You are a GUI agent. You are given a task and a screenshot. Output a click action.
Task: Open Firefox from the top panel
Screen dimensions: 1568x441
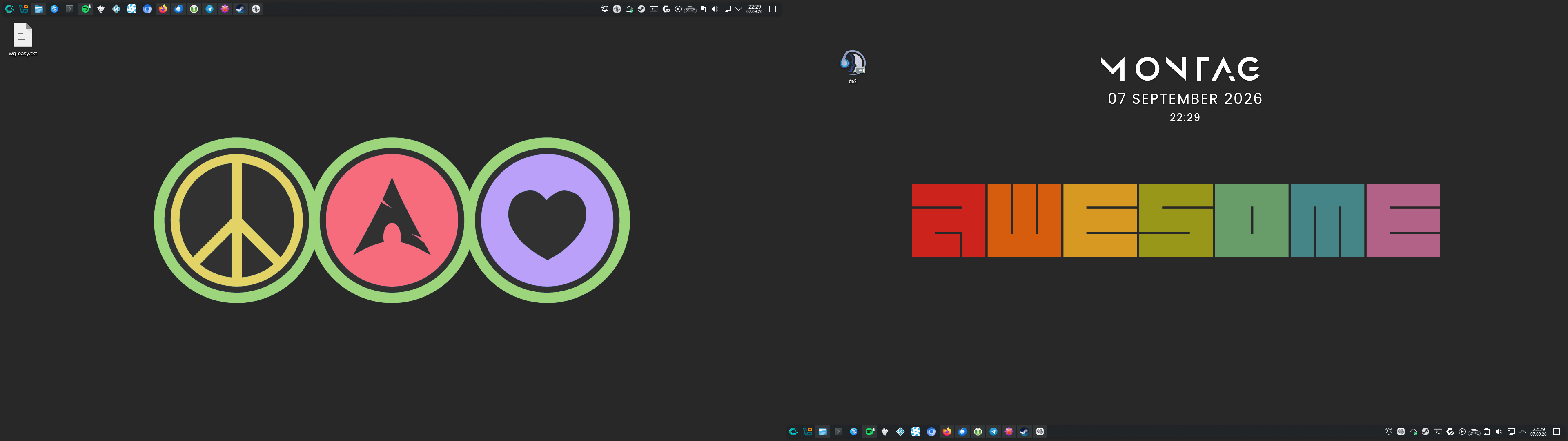tap(163, 9)
